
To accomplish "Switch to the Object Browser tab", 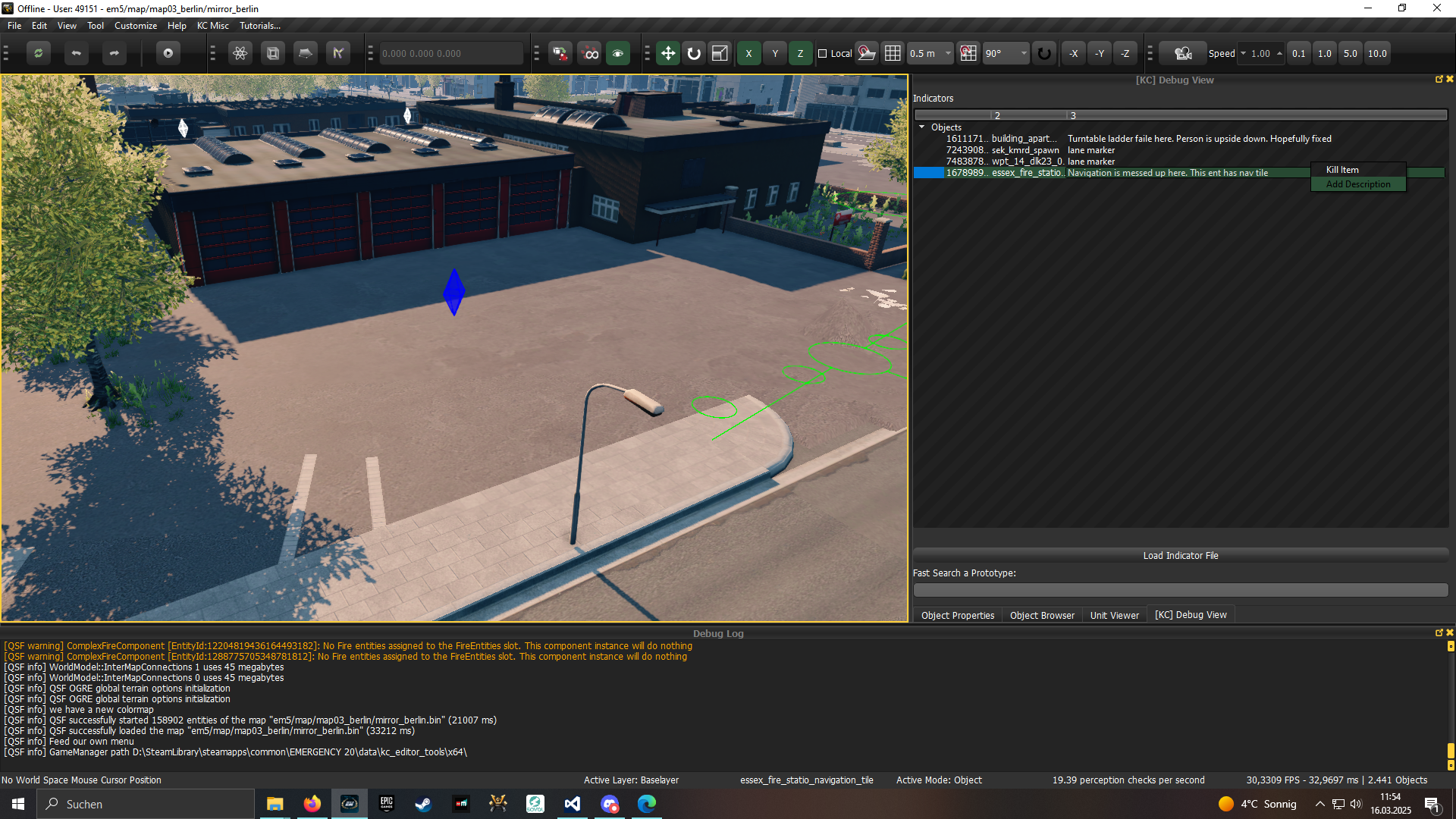I will (x=1042, y=615).
